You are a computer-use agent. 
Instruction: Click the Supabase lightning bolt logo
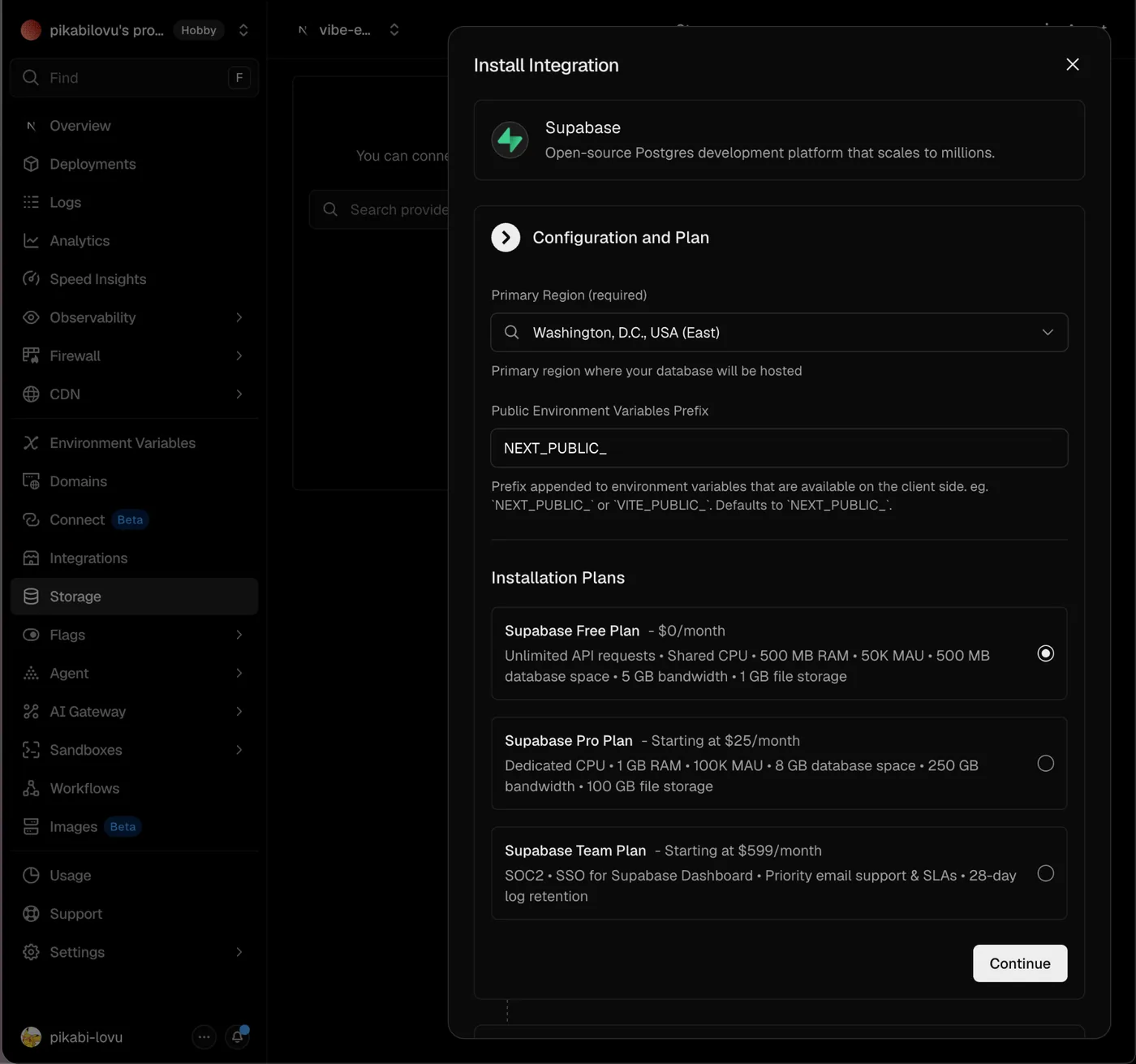pos(510,140)
